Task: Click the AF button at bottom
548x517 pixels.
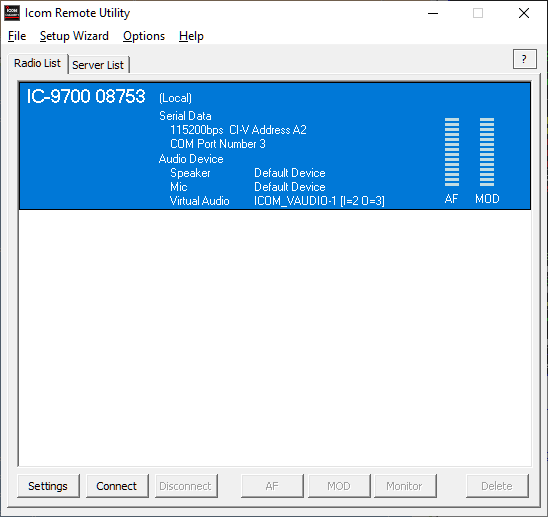Action: [x=272, y=486]
